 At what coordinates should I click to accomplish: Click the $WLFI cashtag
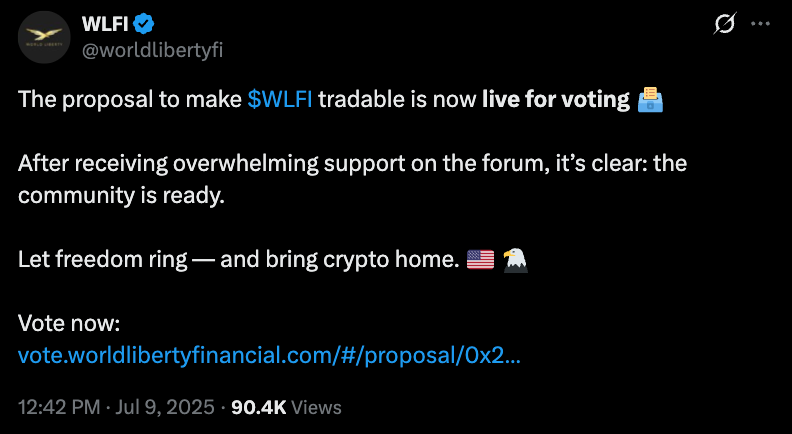click(280, 99)
